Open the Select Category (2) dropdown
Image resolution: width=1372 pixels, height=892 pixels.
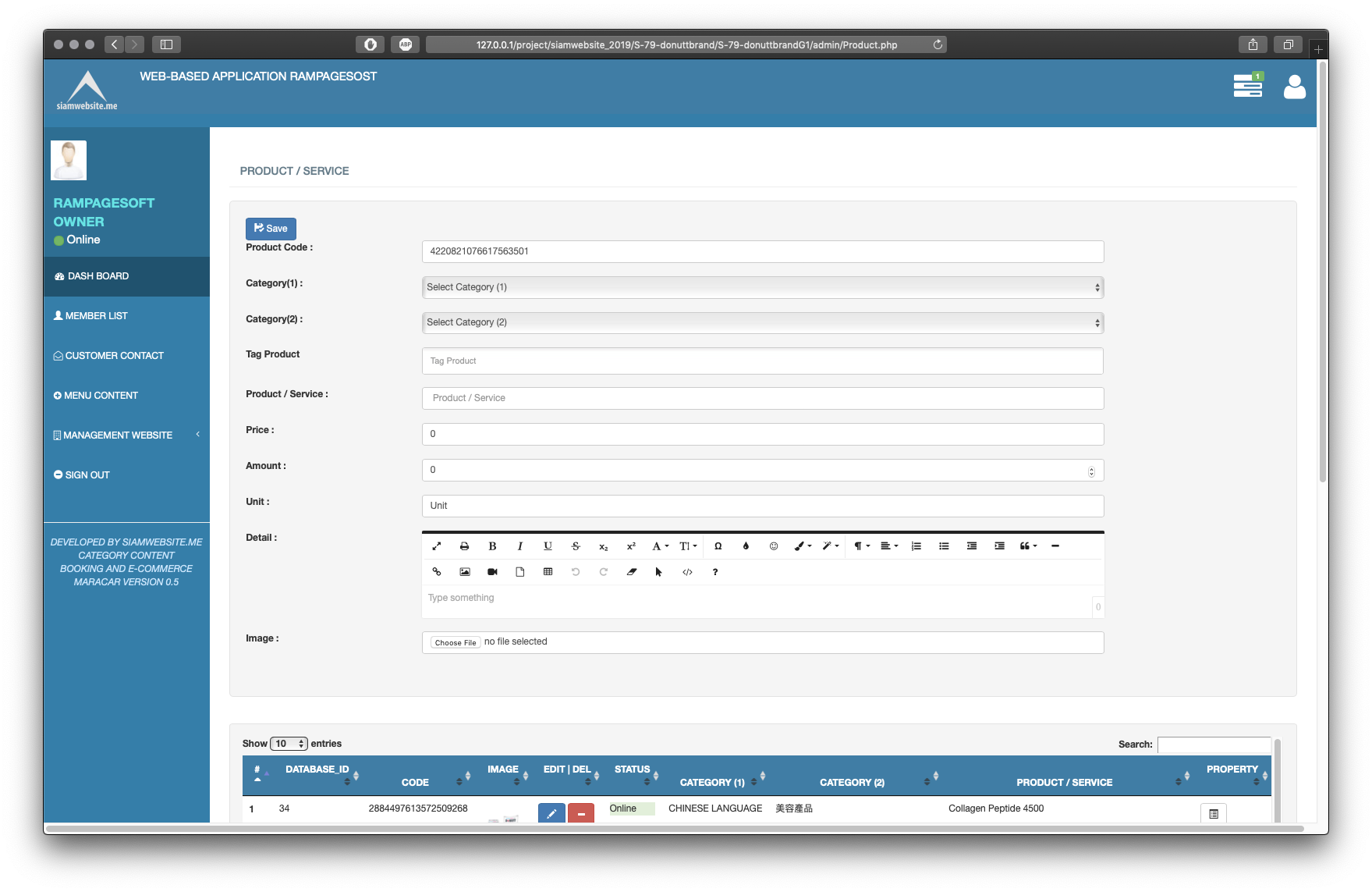tap(762, 322)
